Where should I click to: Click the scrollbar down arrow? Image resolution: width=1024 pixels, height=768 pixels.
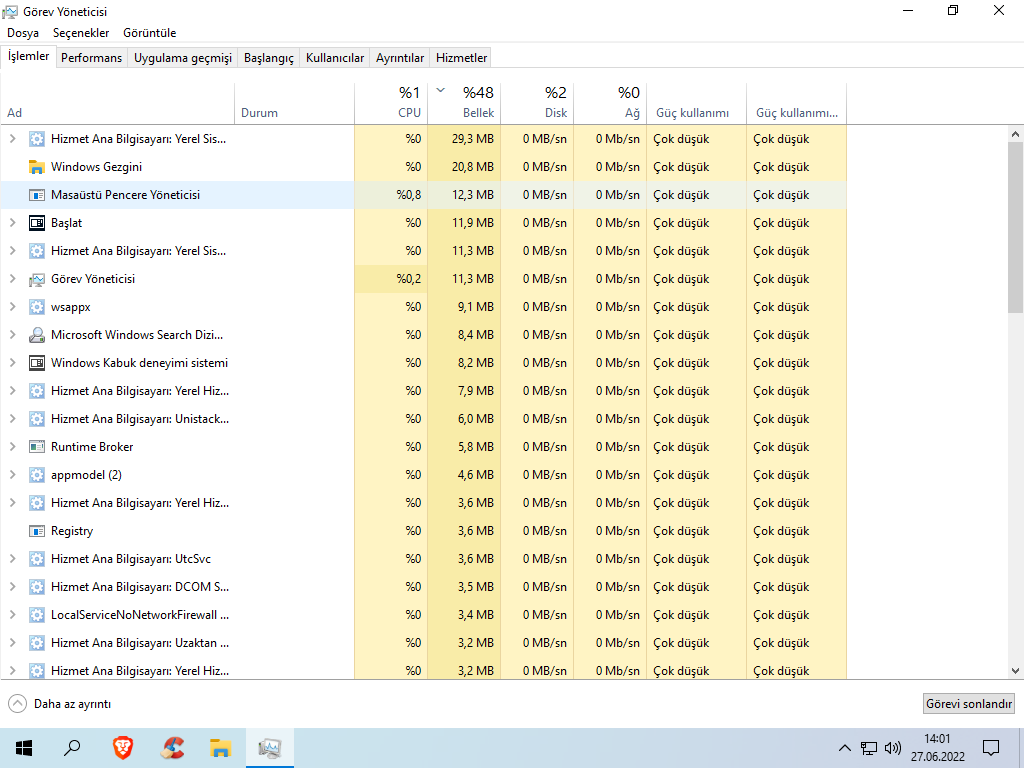coord(1015,671)
